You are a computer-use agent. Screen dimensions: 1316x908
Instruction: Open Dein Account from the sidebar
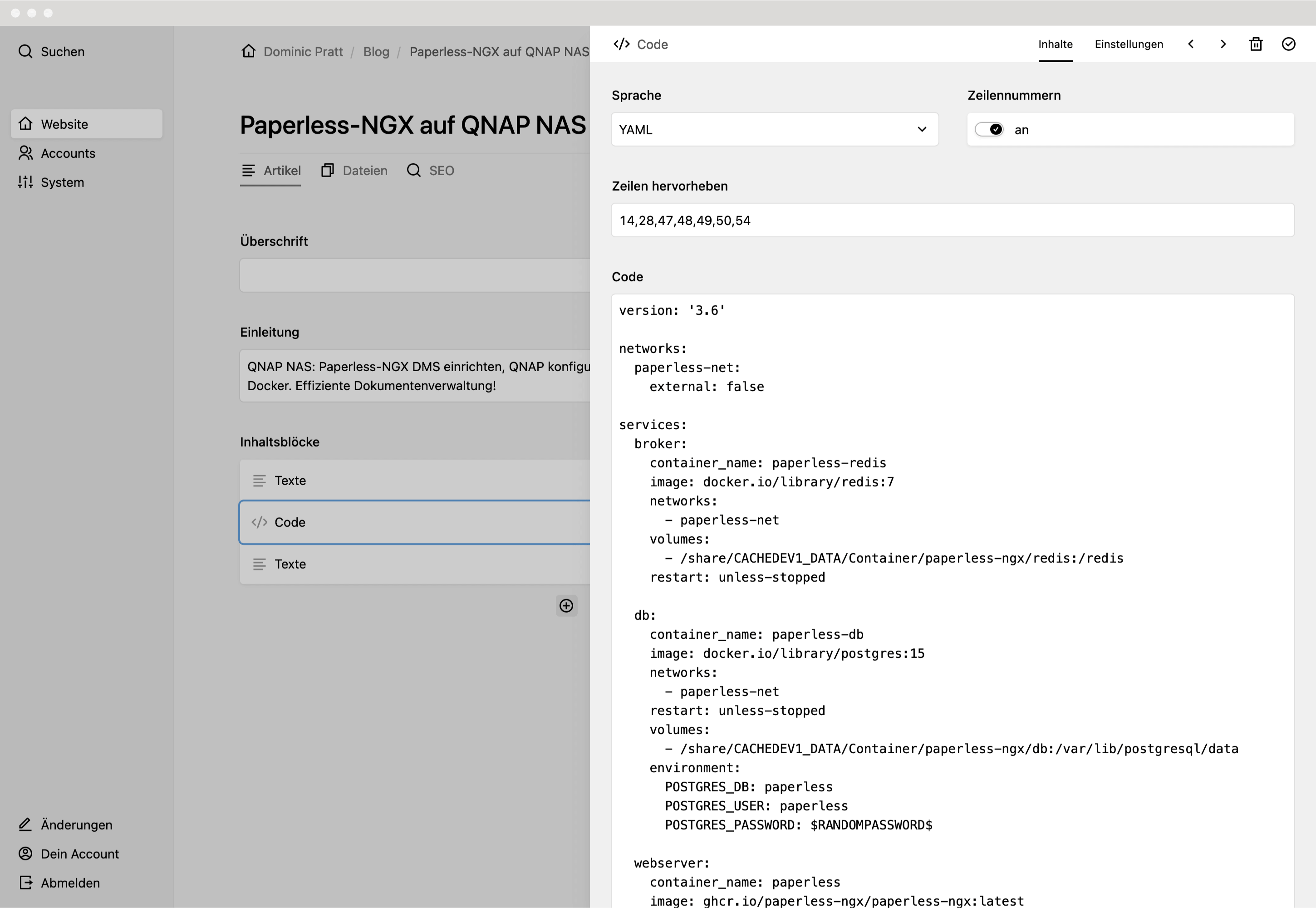coord(87,854)
